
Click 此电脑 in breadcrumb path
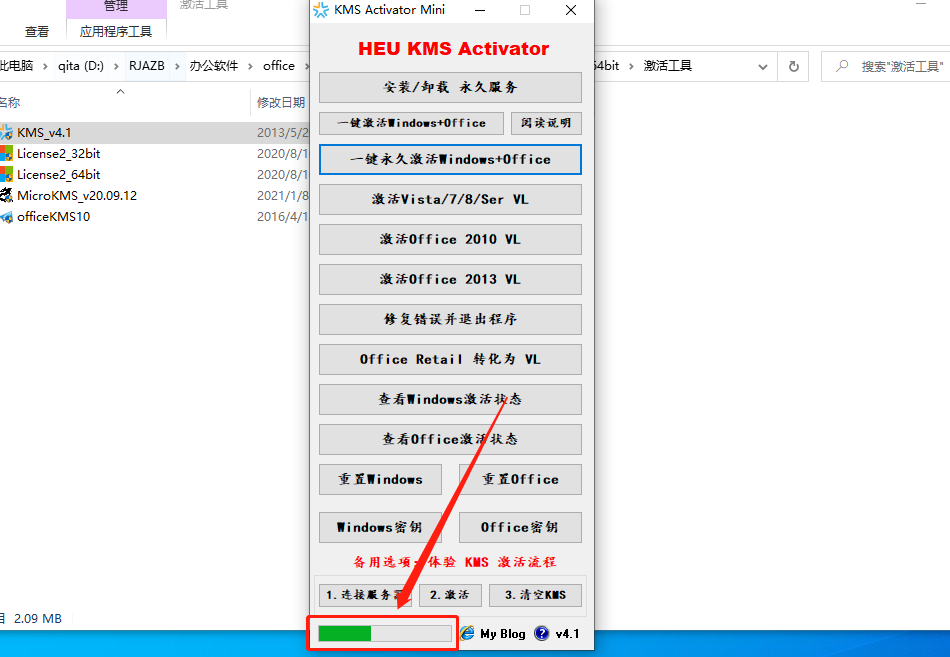(17, 65)
